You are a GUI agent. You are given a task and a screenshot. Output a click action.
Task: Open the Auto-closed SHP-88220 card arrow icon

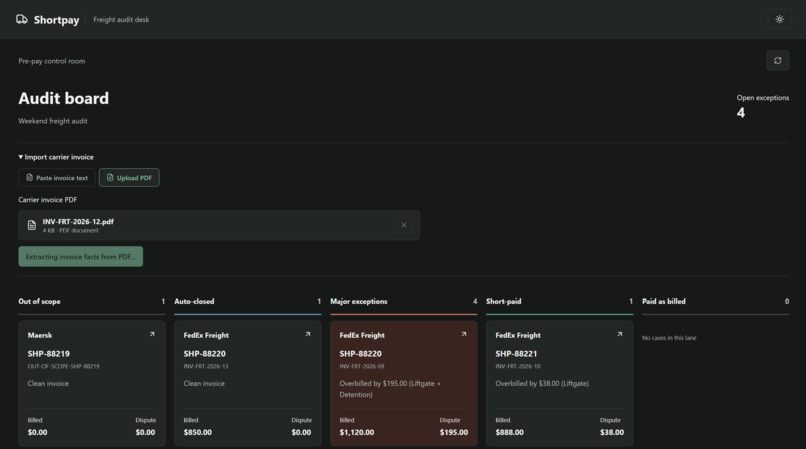click(307, 334)
